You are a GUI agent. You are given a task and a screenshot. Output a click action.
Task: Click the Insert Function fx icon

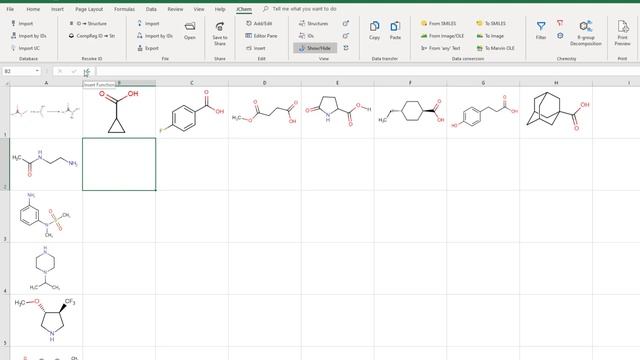click(86, 71)
